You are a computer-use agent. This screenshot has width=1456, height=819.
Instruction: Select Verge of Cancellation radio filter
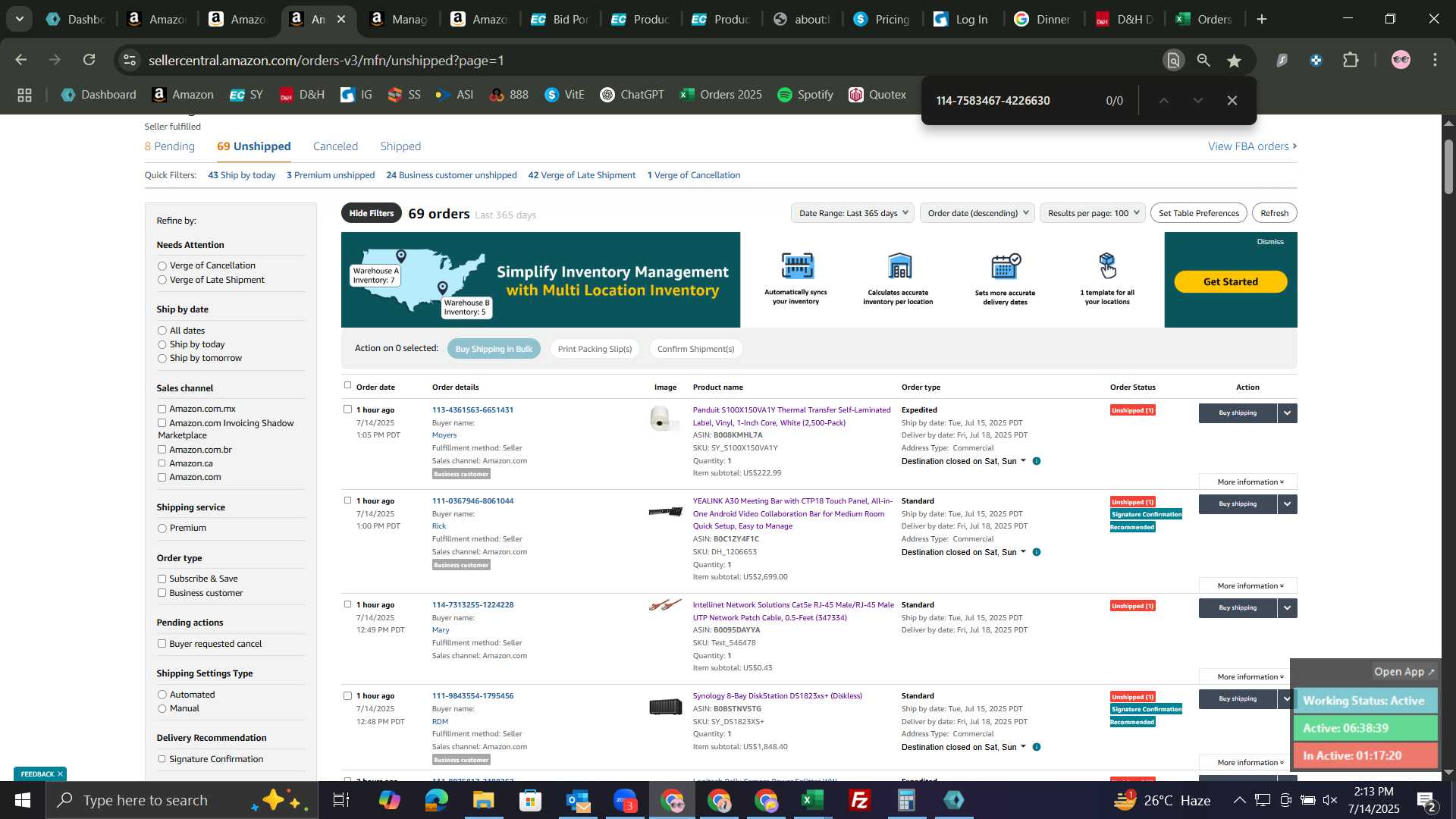[x=162, y=266]
